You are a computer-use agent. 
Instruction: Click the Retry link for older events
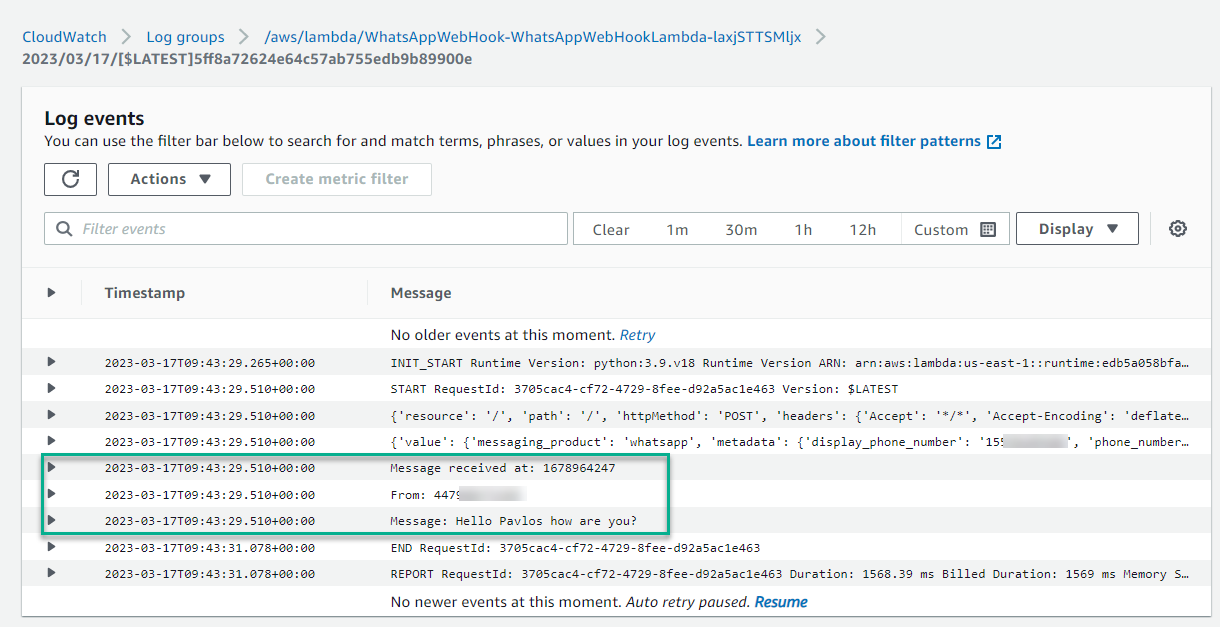click(638, 335)
